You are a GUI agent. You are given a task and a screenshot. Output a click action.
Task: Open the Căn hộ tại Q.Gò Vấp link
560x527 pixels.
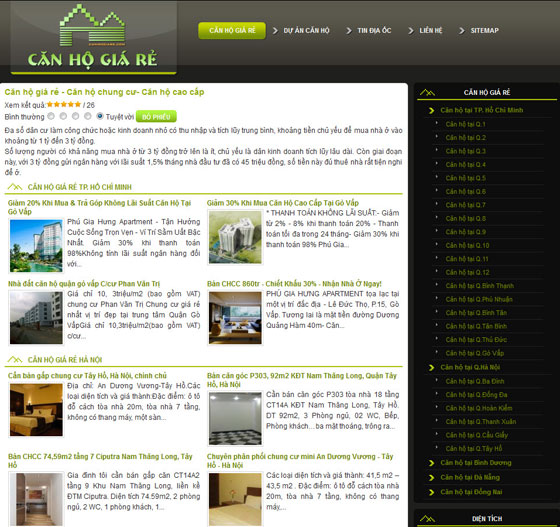[x=475, y=353]
